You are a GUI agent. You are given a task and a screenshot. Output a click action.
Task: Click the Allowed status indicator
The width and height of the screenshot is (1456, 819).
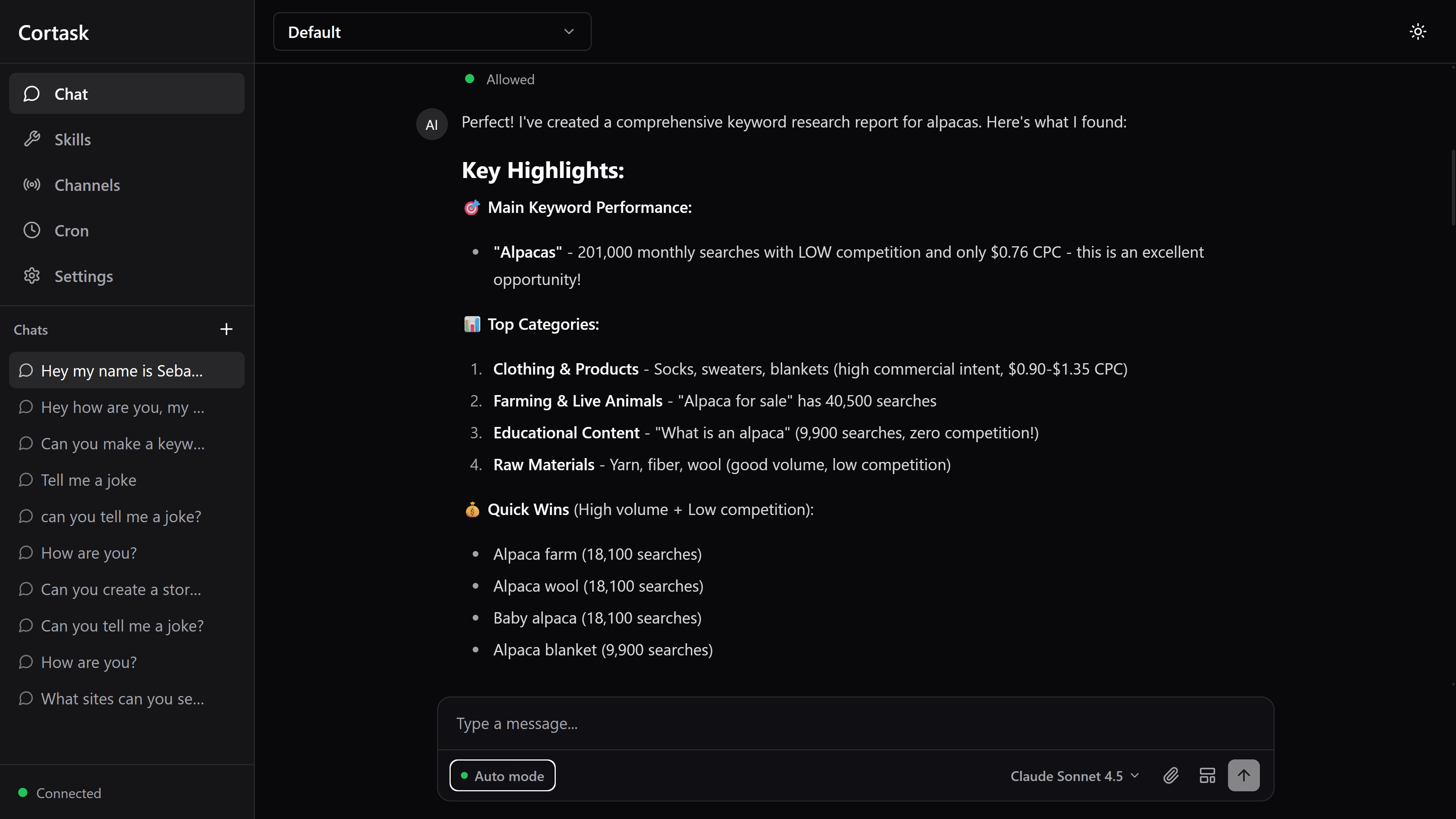coord(498,79)
